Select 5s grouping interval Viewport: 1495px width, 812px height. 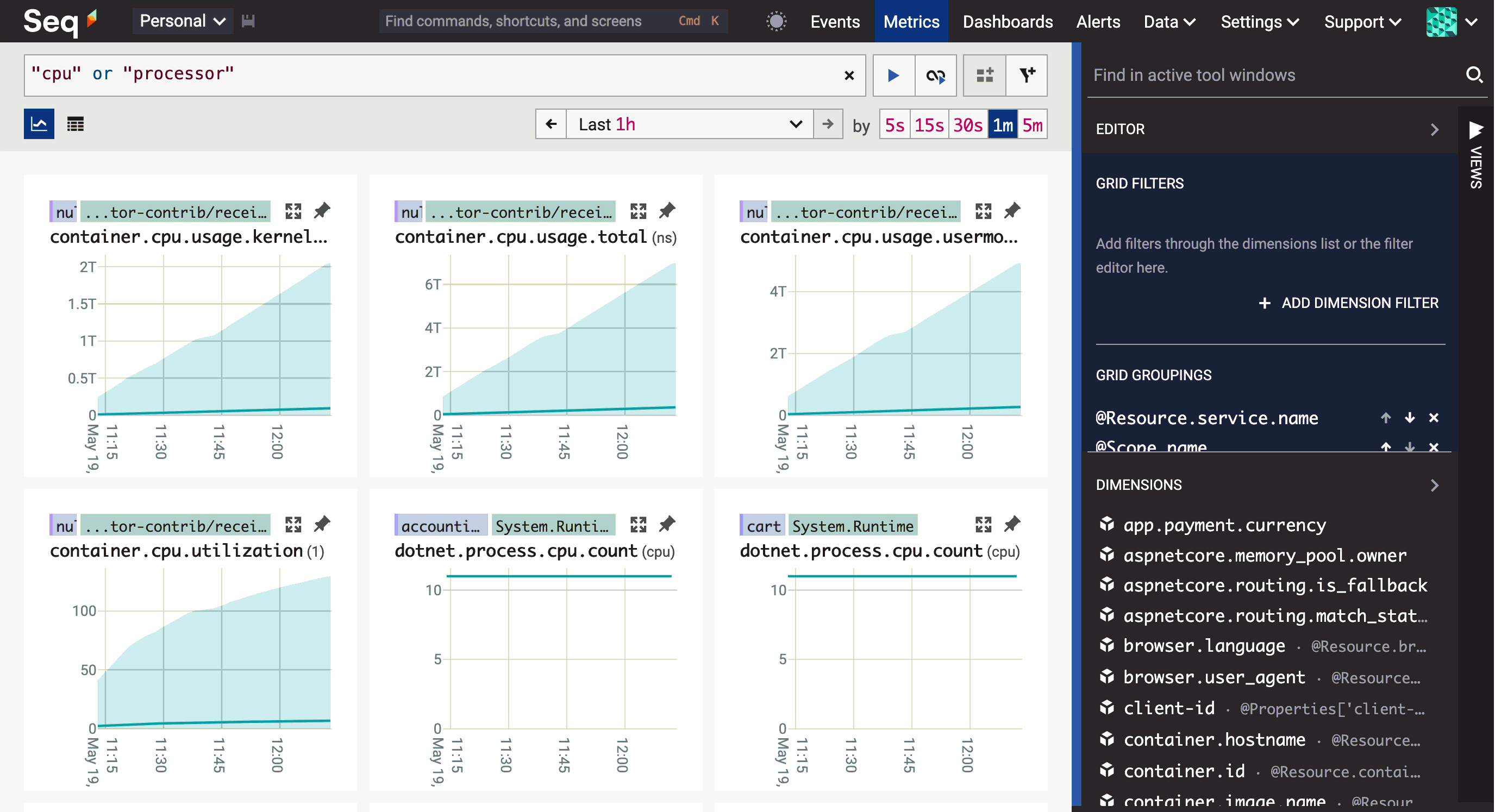click(895, 125)
